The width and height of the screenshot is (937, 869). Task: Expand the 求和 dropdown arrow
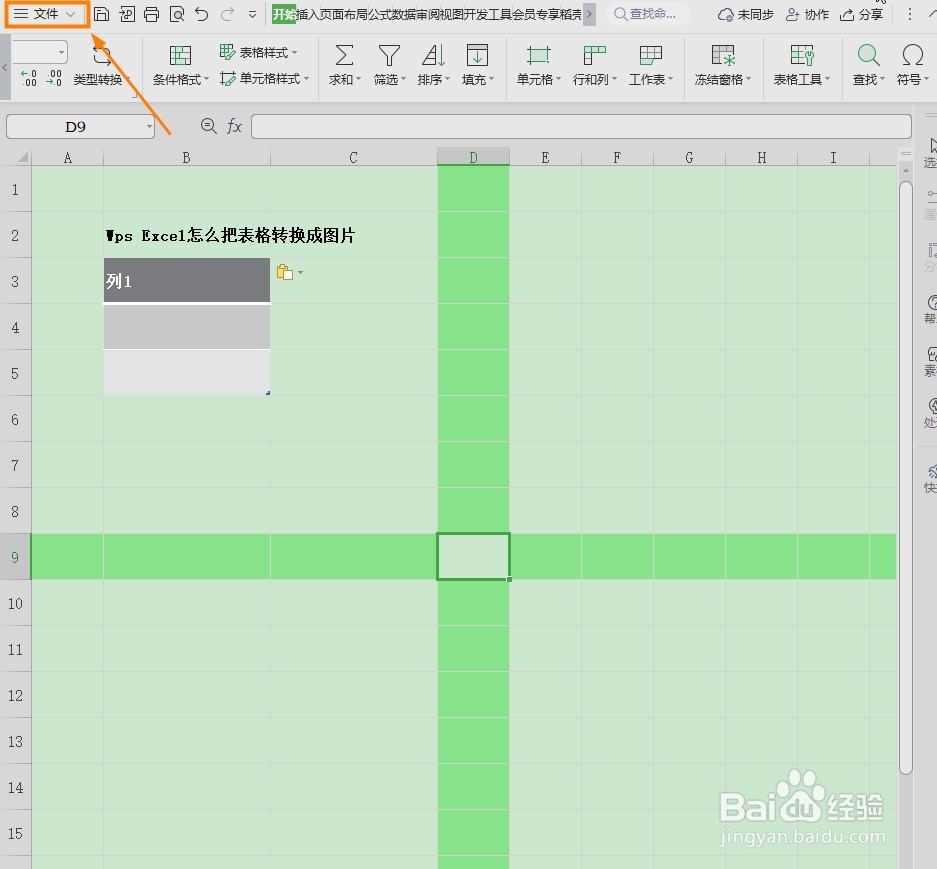pos(359,79)
